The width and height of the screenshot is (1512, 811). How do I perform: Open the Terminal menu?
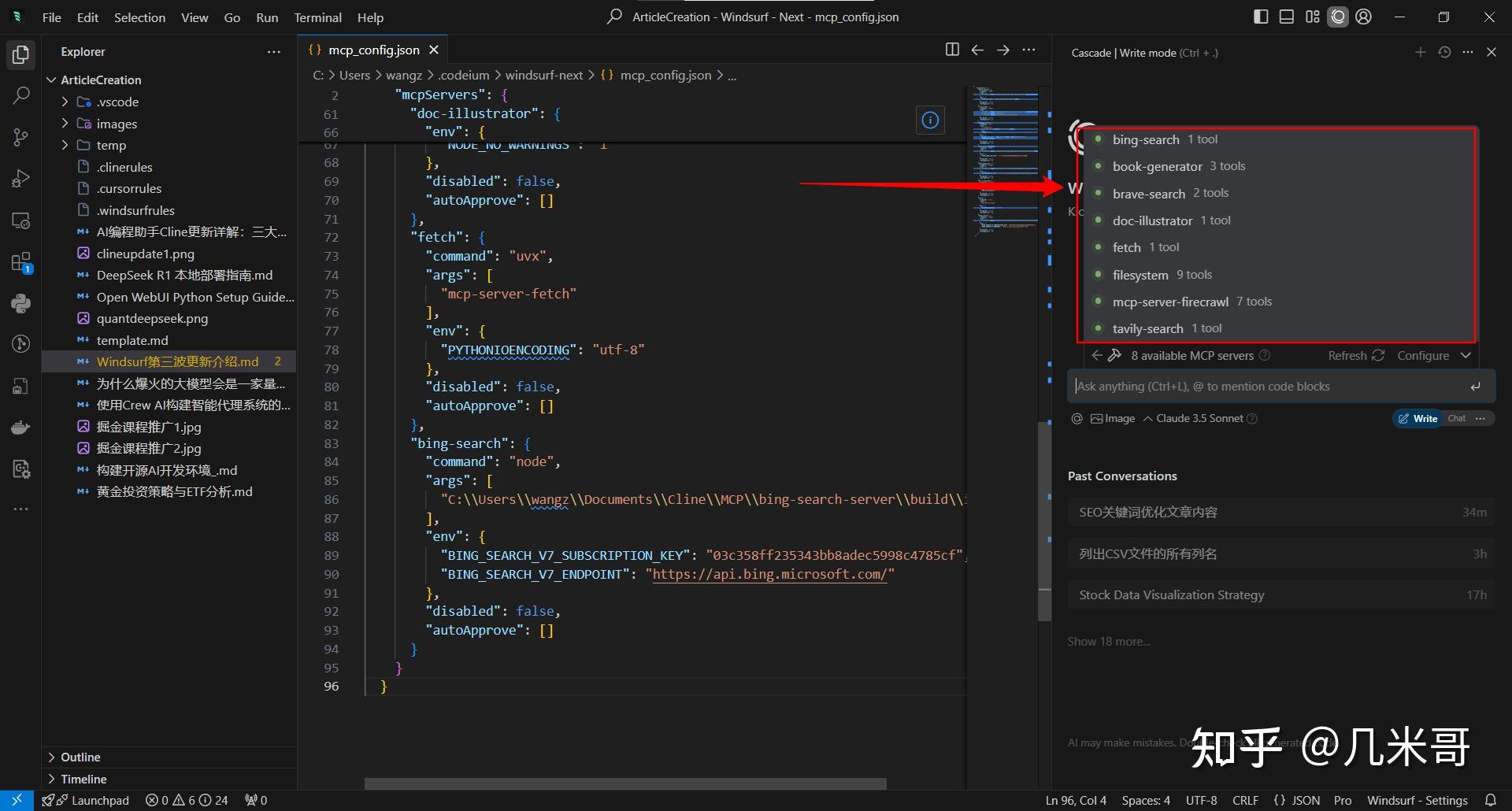point(317,17)
